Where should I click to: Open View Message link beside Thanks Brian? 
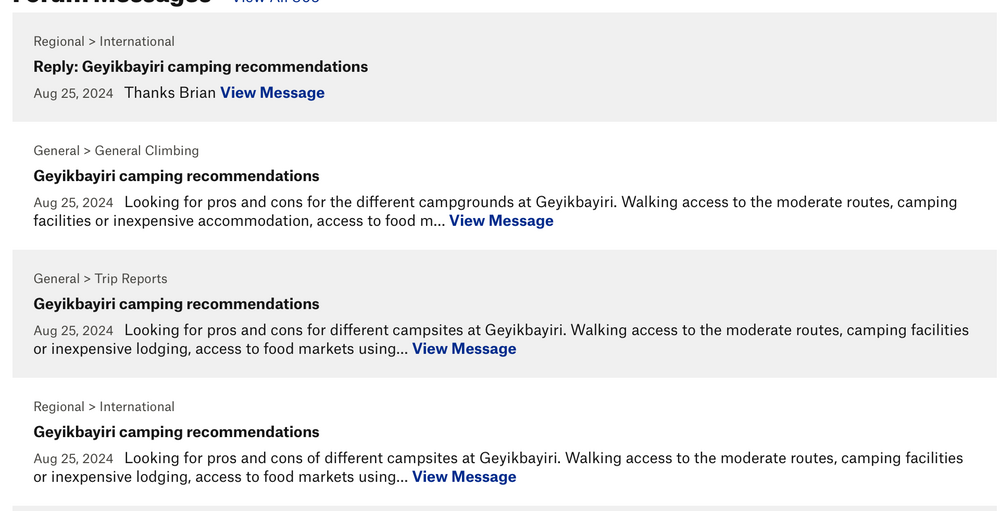coord(272,93)
